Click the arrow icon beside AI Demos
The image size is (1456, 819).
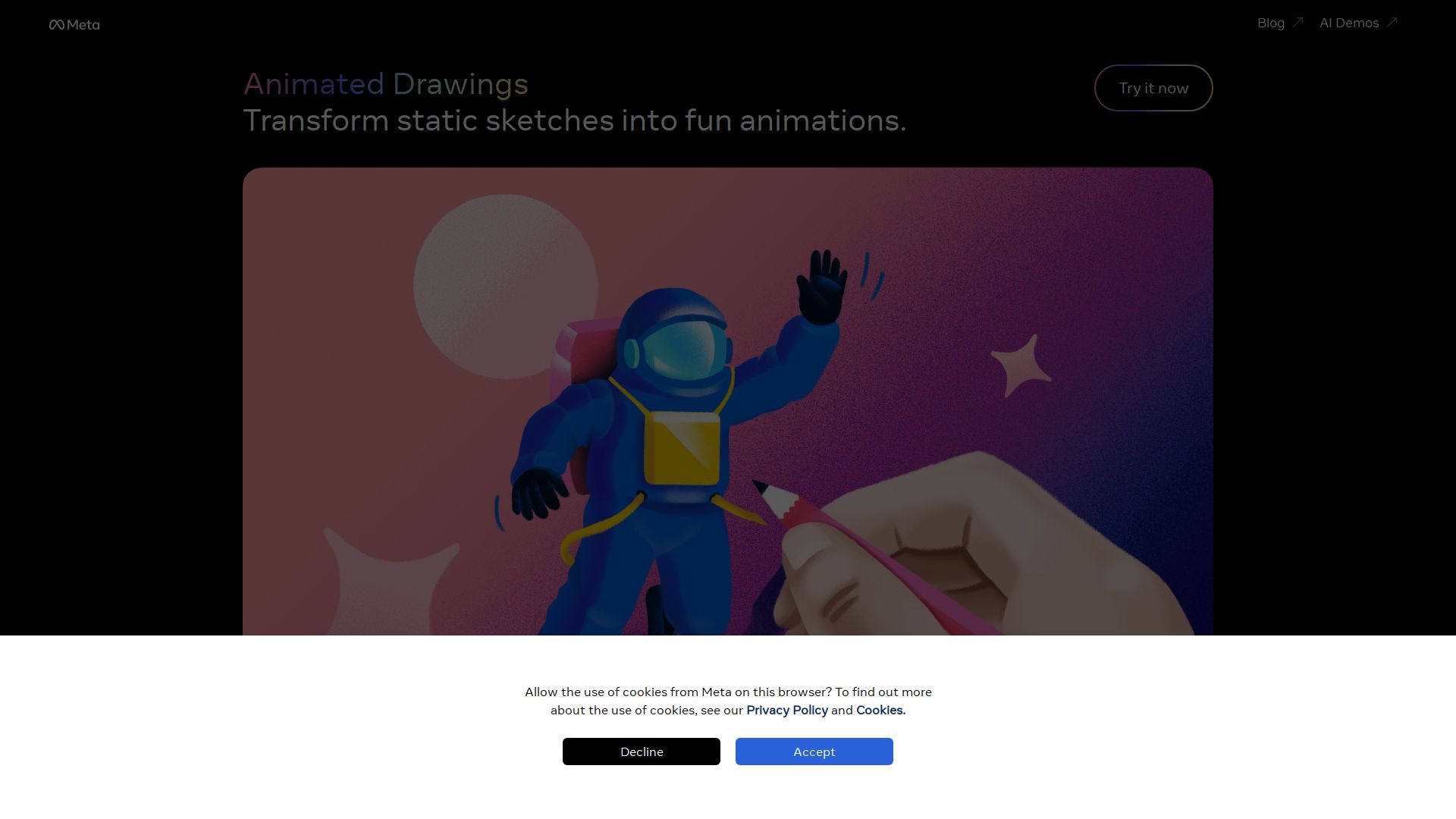click(x=1394, y=22)
